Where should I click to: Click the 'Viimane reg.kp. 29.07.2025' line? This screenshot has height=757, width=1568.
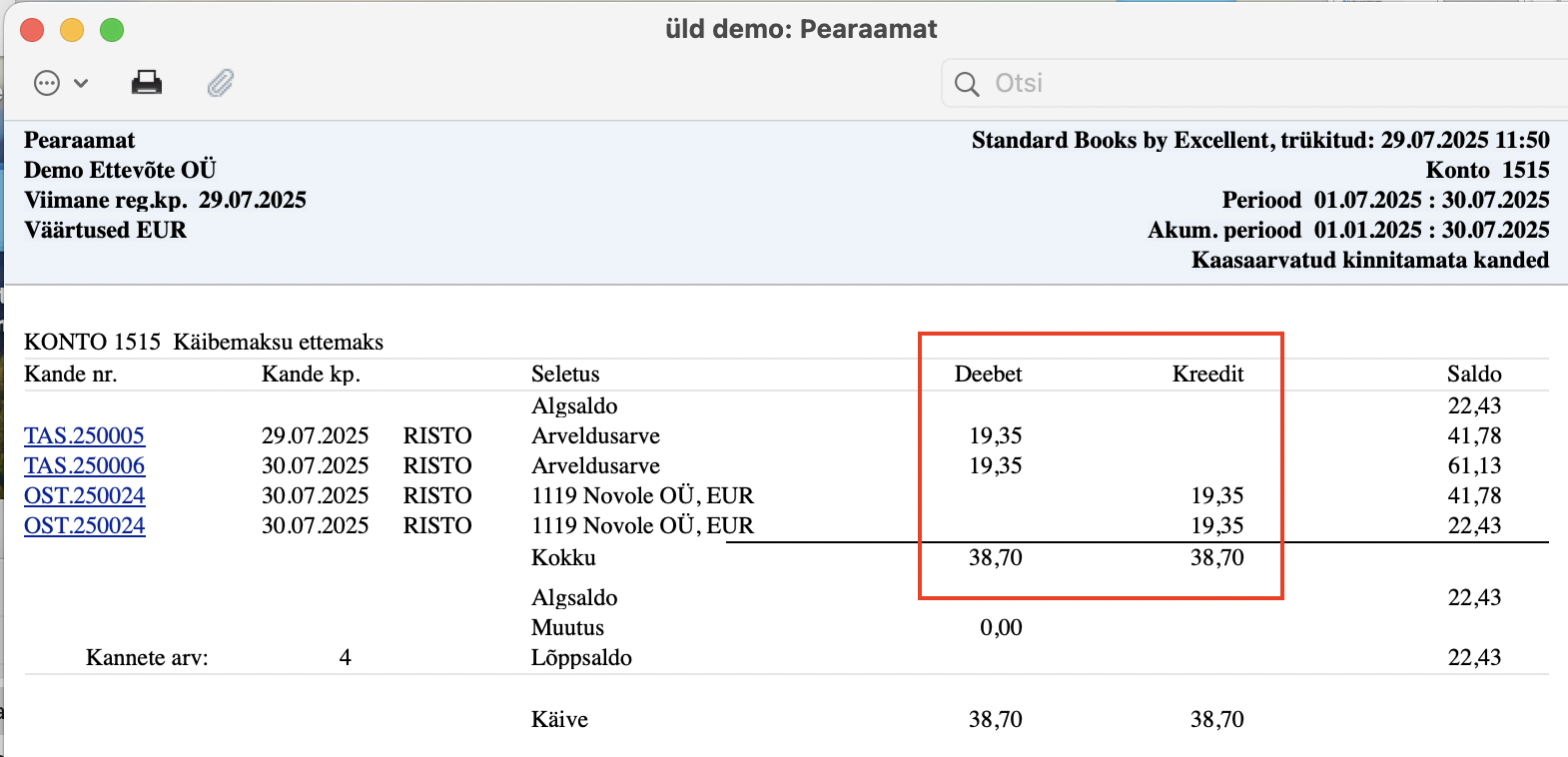point(165,200)
